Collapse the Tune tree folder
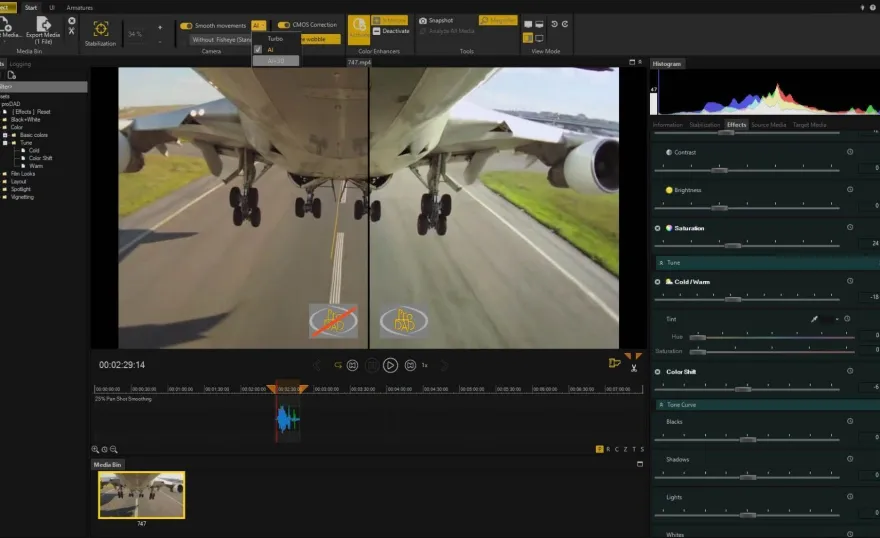 click(x=5, y=143)
